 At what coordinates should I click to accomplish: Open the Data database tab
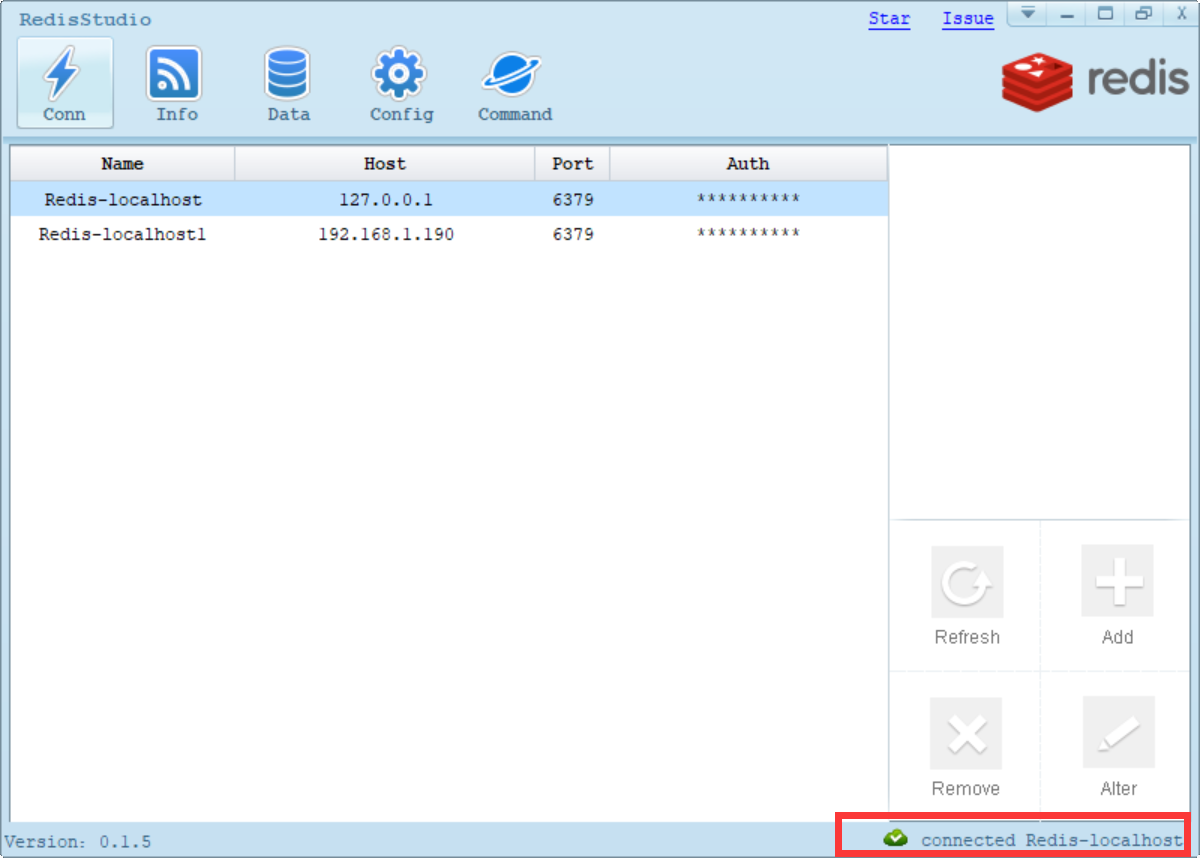click(x=288, y=83)
